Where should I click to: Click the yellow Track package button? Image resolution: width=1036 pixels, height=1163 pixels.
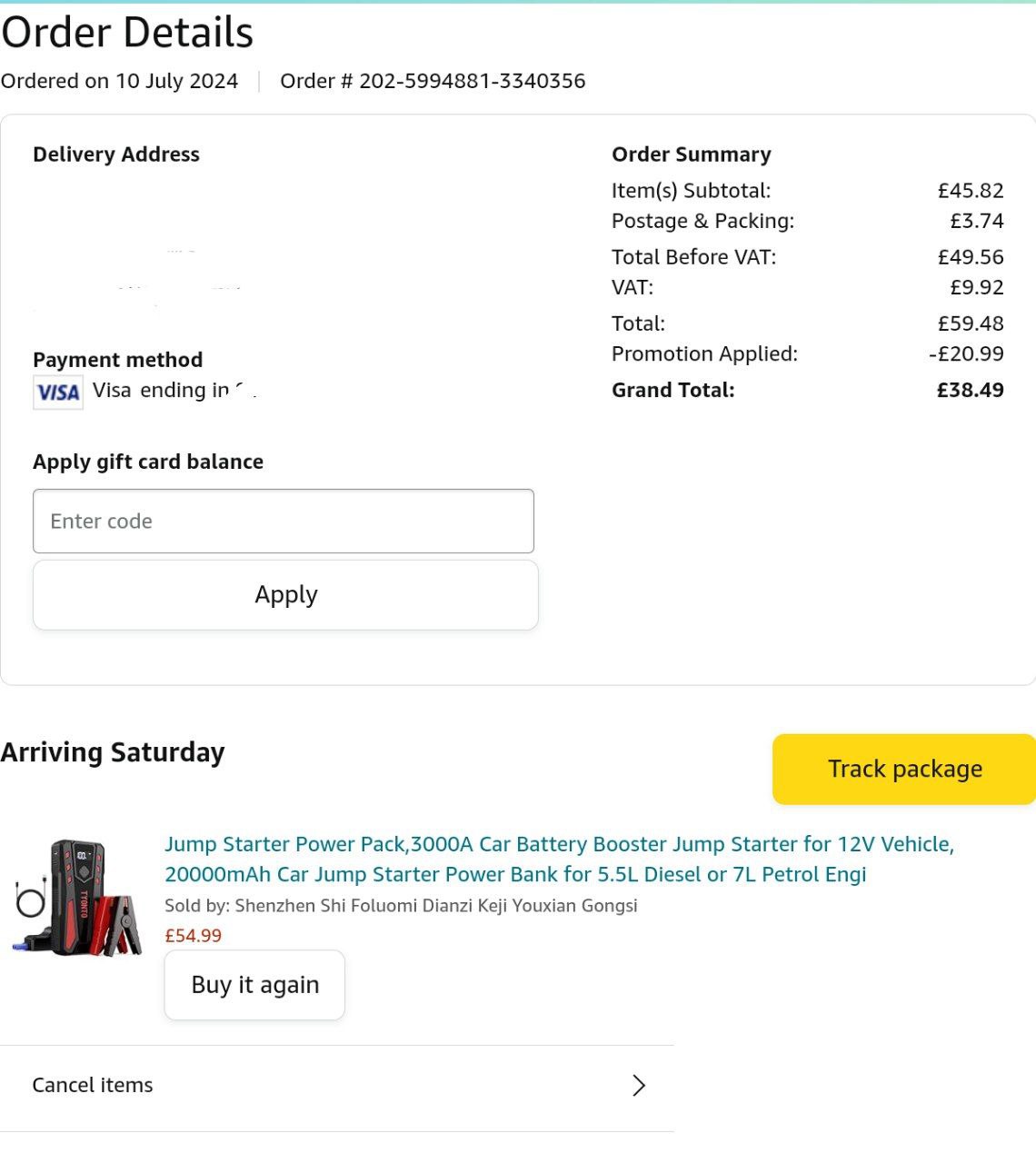(904, 769)
